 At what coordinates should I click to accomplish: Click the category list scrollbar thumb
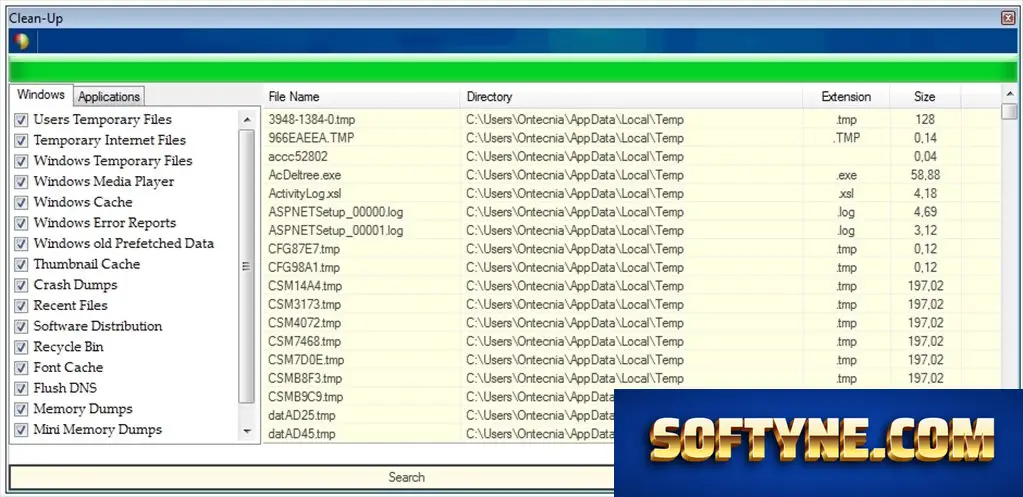247,265
